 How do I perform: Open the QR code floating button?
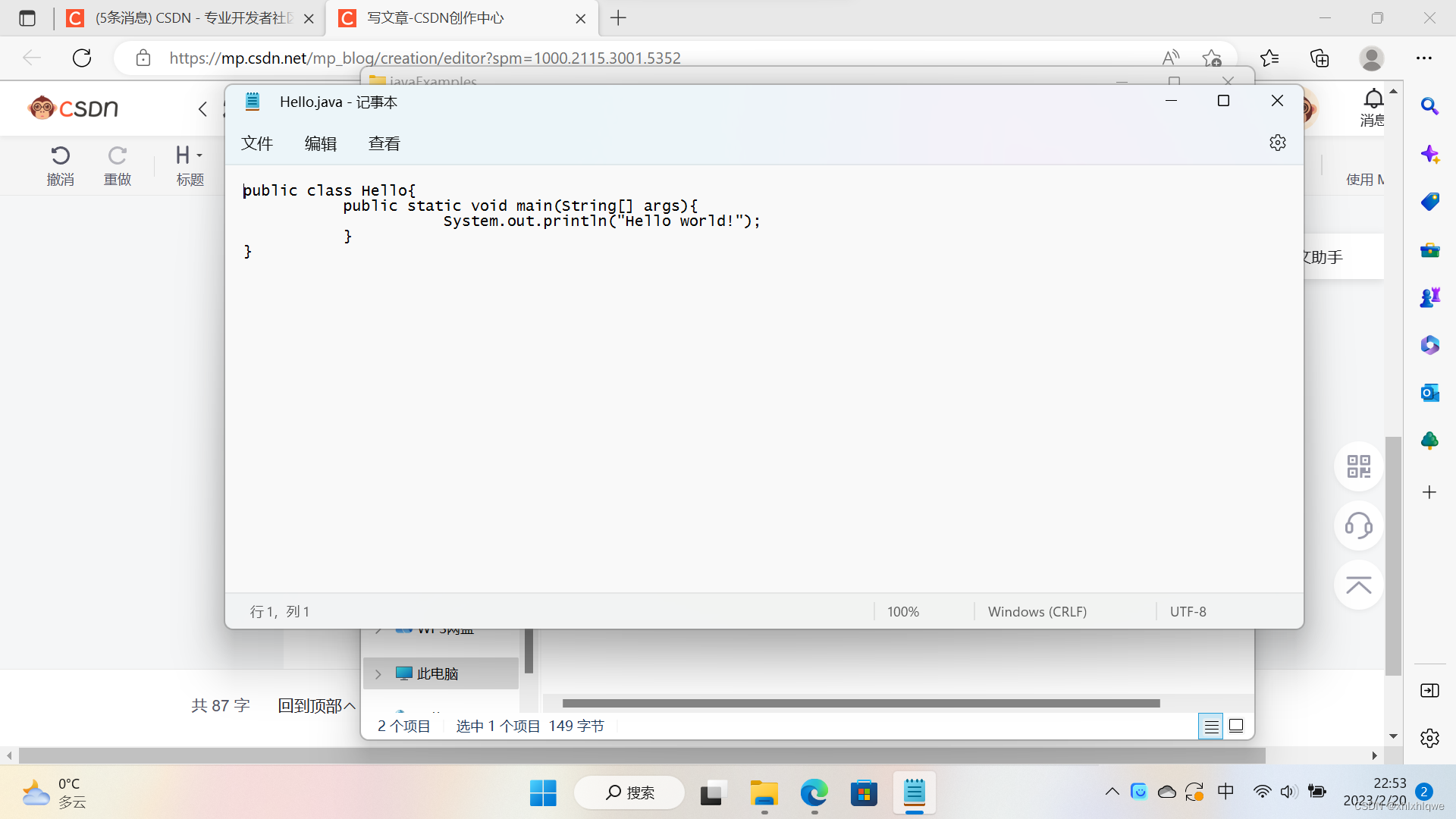1358,466
